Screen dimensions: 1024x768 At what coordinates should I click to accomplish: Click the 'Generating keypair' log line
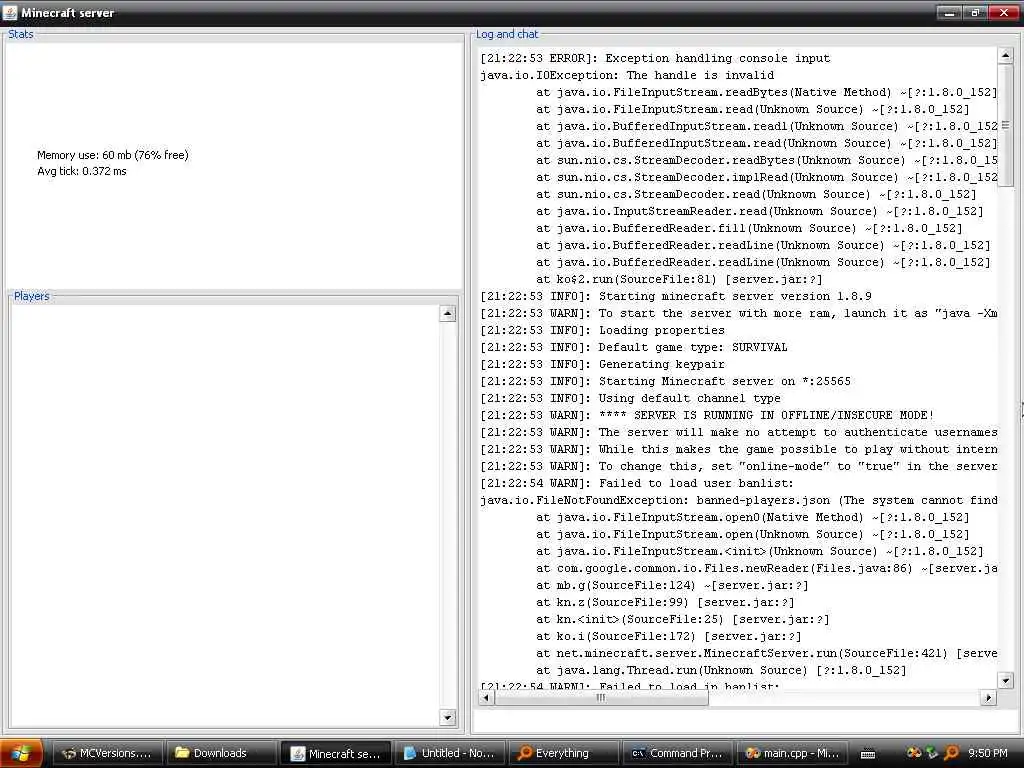pos(602,364)
